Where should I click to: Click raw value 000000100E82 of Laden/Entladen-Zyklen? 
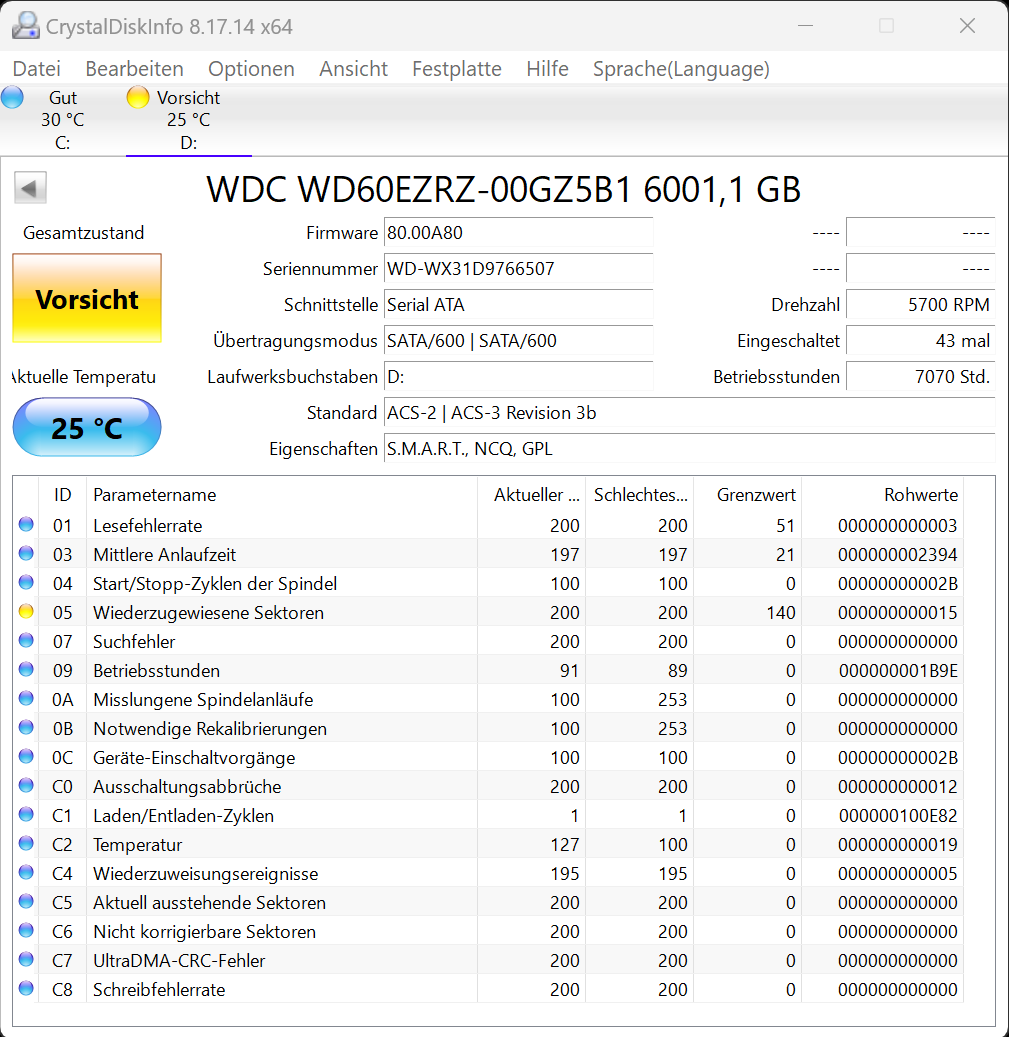(x=898, y=815)
